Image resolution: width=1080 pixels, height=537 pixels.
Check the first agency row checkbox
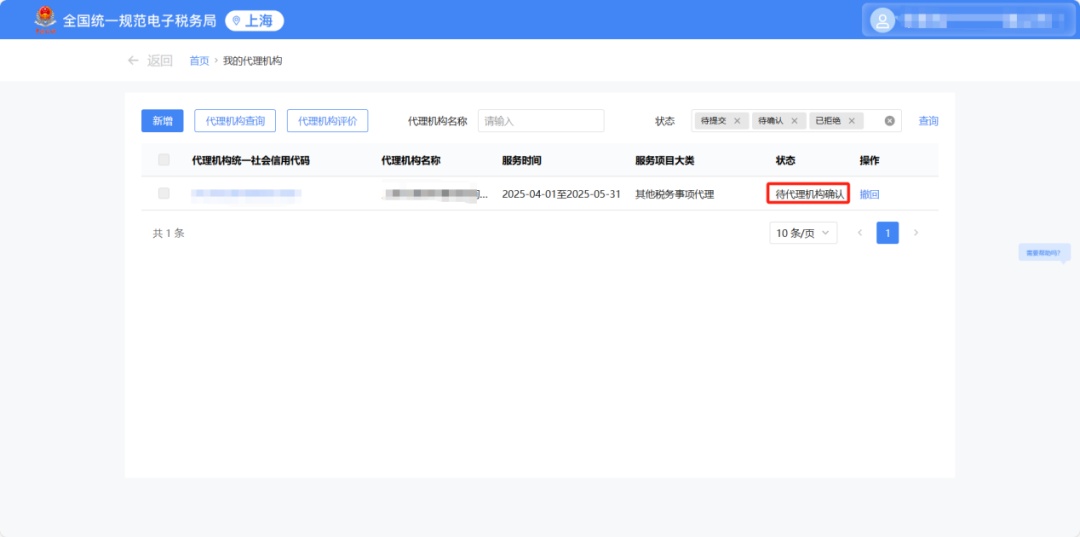(x=164, y=193)
